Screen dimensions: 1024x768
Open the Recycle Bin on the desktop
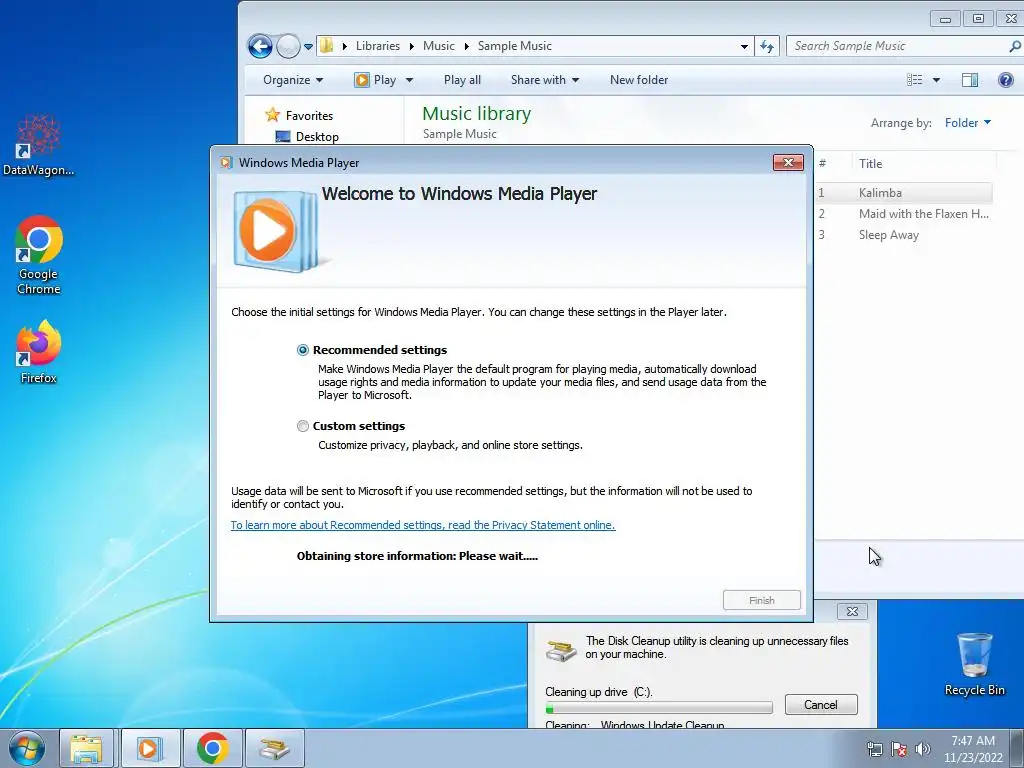(974, 664)
